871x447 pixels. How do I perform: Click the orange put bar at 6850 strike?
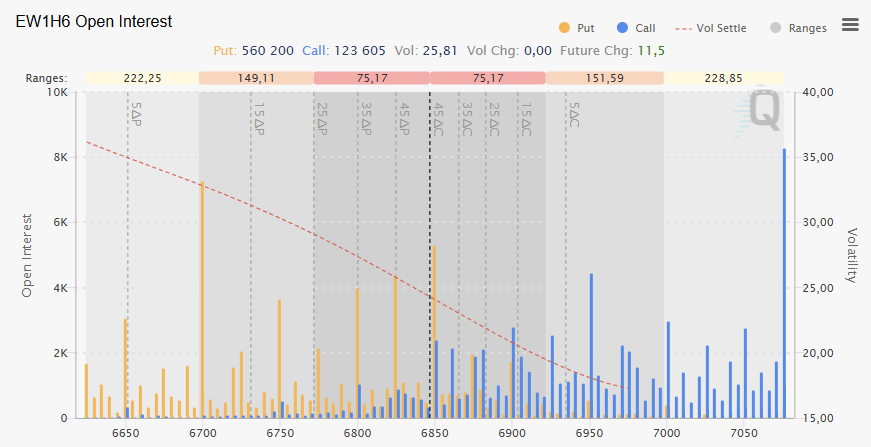[x=434, y=330]
